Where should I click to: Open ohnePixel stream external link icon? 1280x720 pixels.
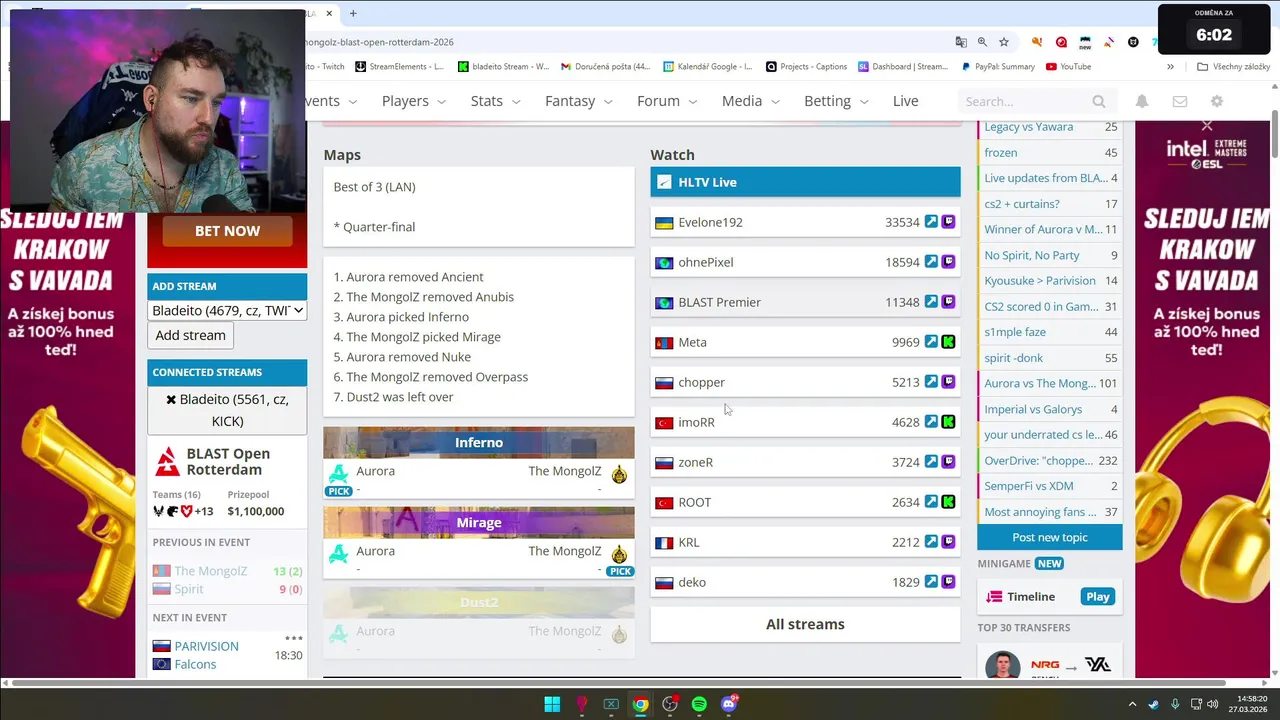click(931, 262)
